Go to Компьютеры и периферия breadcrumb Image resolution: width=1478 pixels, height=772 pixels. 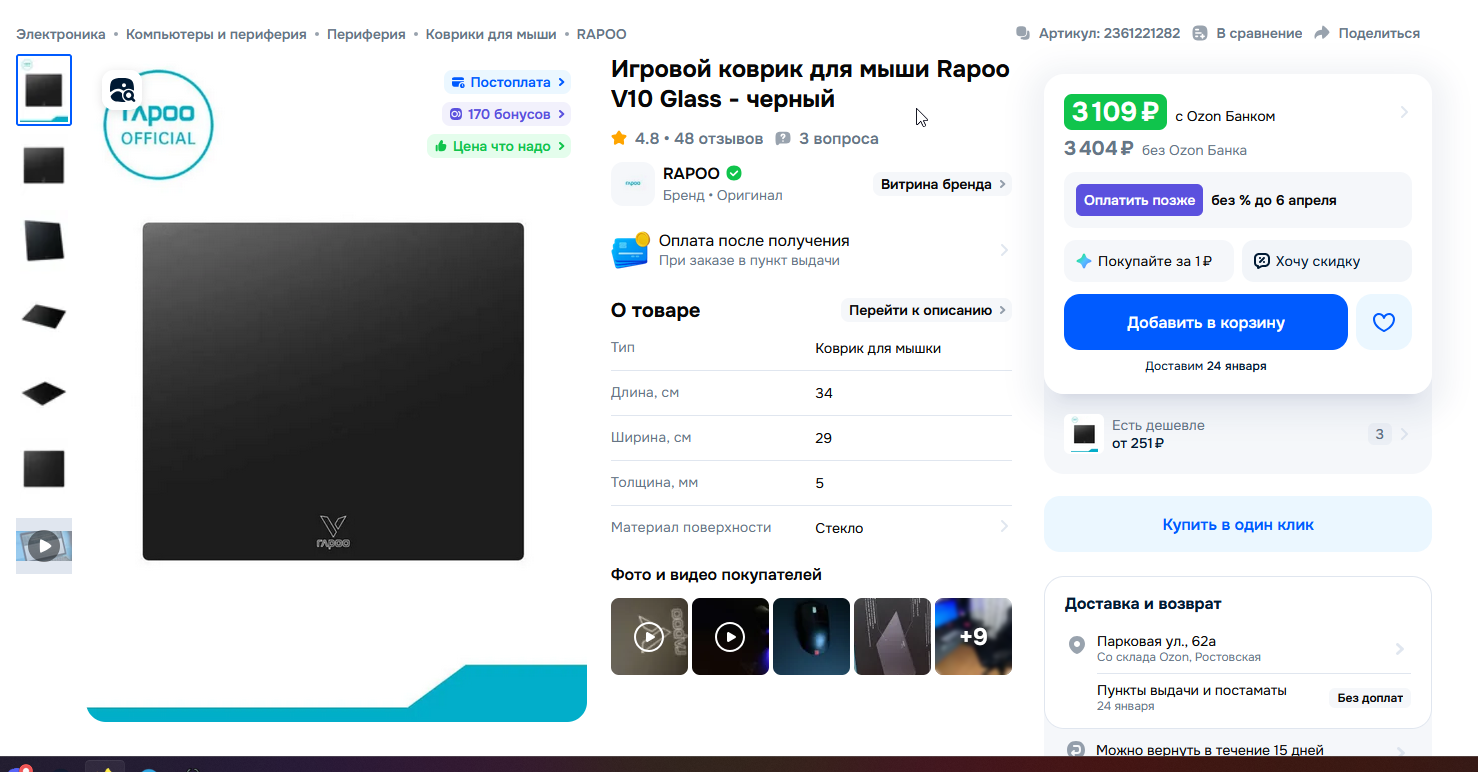[216, 34]
